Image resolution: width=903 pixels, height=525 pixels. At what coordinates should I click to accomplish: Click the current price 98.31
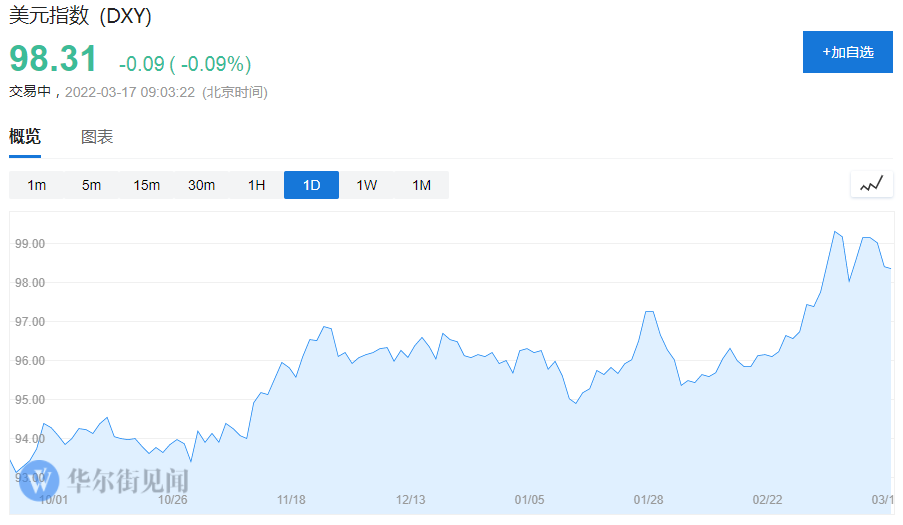[54, 59]
